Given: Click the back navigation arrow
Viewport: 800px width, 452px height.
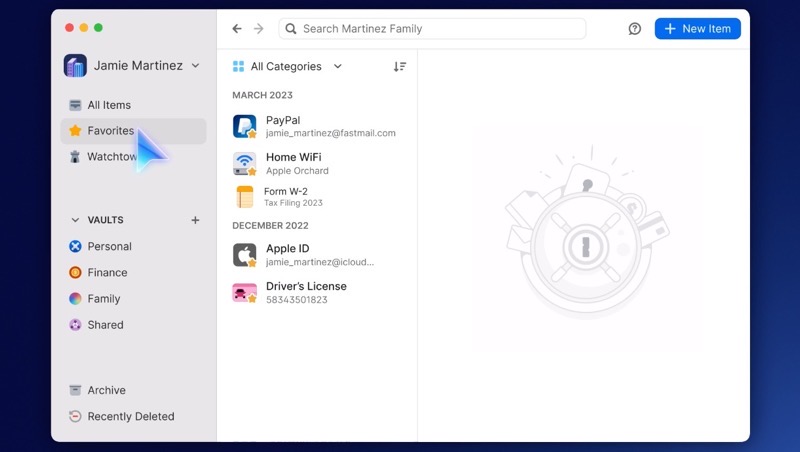Looking at the screenshot, I should [237, 29].
